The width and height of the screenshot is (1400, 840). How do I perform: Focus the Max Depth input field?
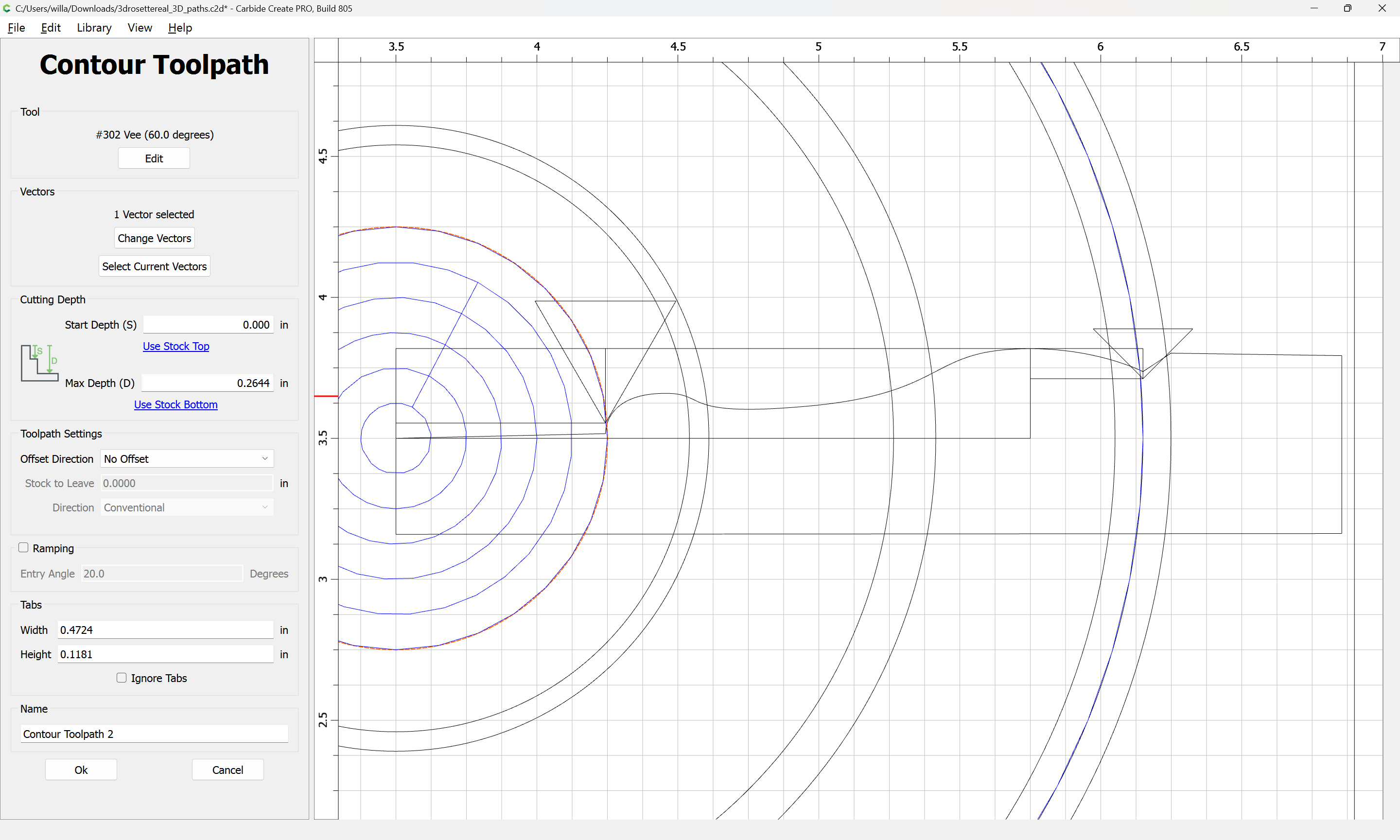[x=208, y=383]
